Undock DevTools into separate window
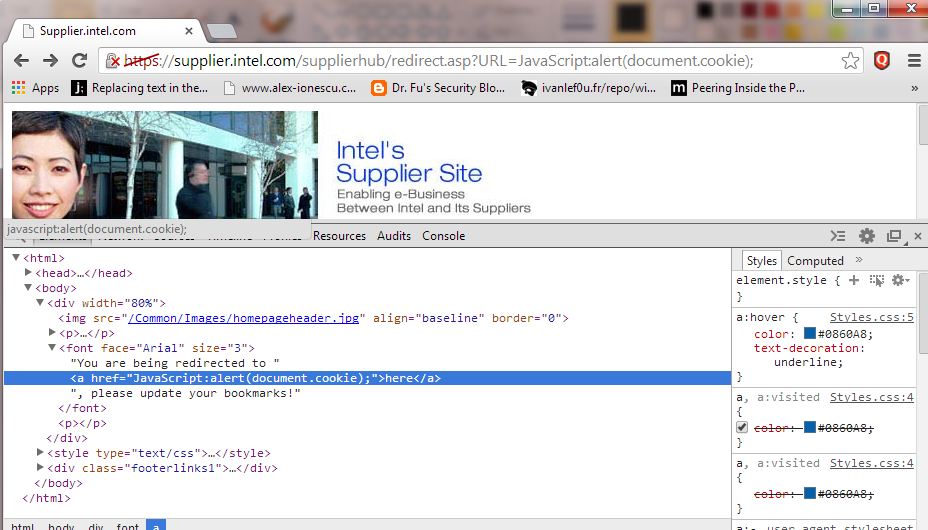The image size is (928, 530). (895, 236)
